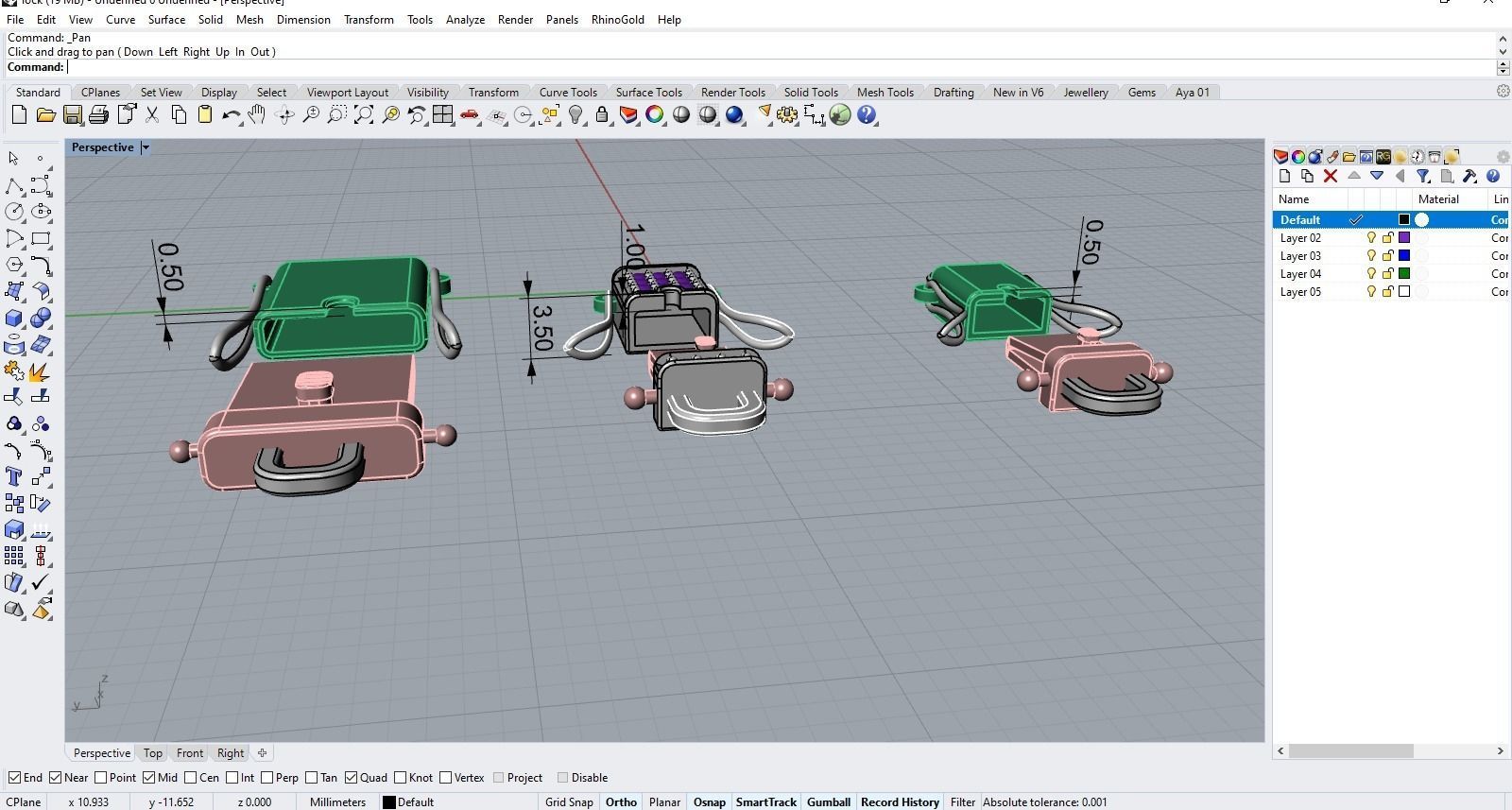The height and width of the screenshot is (810, 1512).
Task: Click the Zoom Extents icon
Action: [364, 115]
